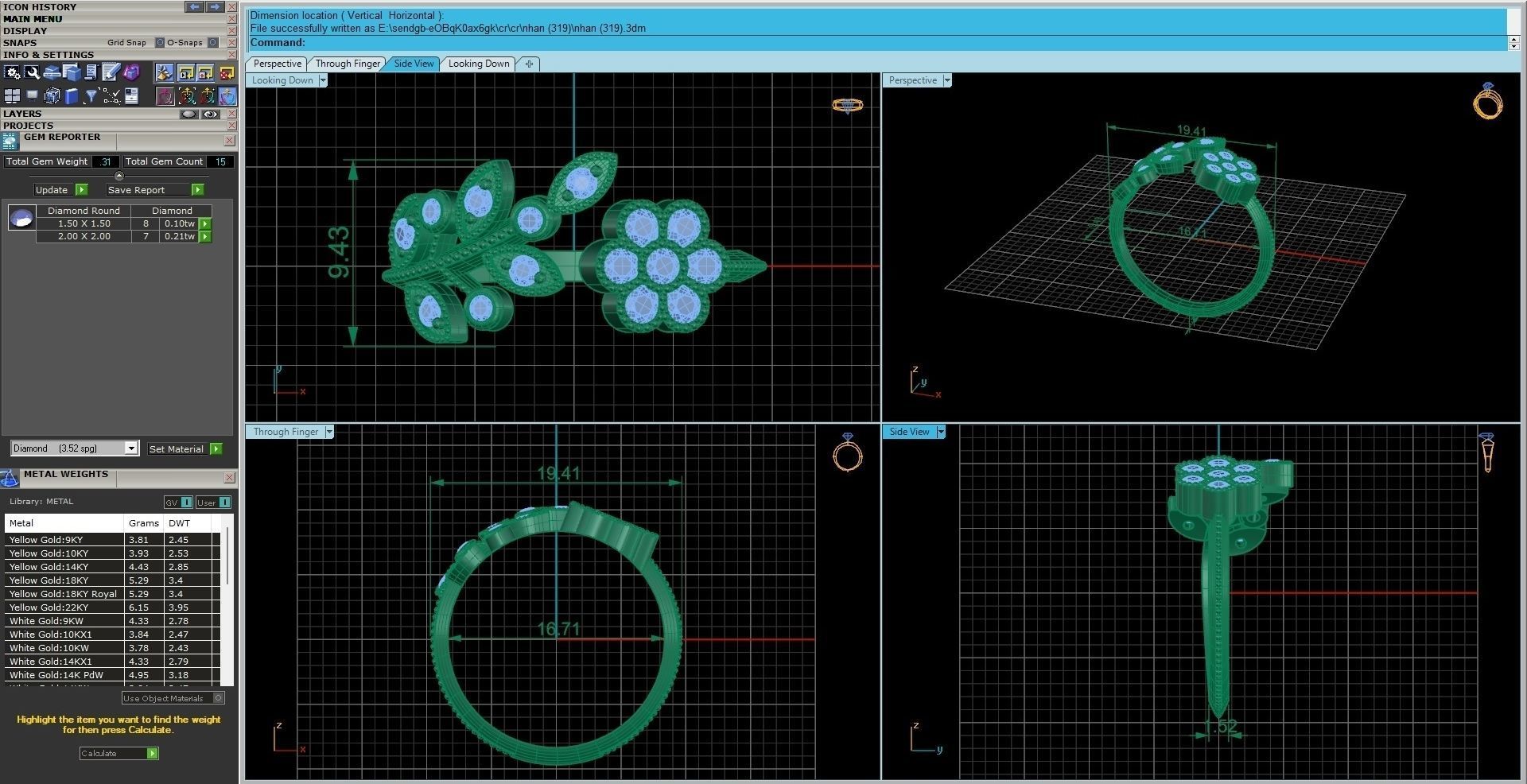Click the highlighted blue gumball icon
This screenshot has height=784, width=1527.
tap(227, 96)
